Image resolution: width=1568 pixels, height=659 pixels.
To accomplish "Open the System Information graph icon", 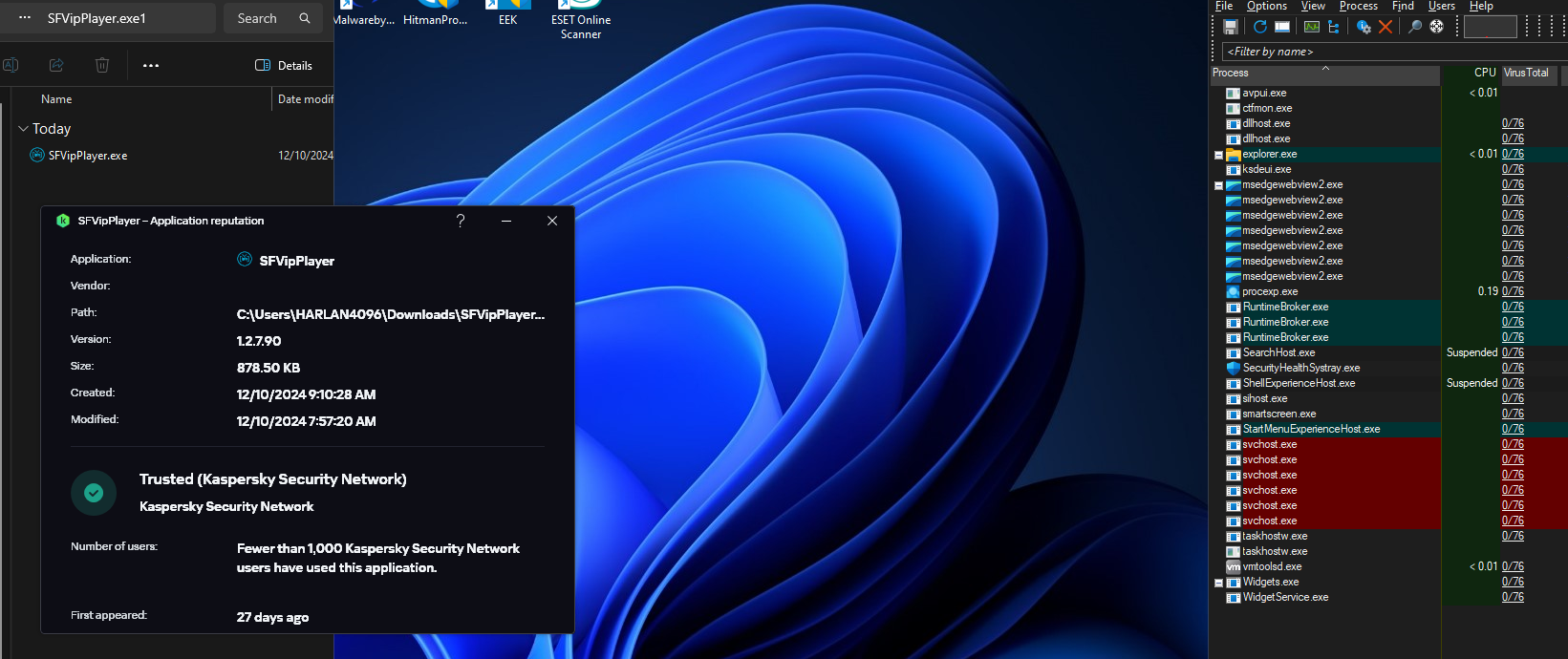I will pos(1312,27).
